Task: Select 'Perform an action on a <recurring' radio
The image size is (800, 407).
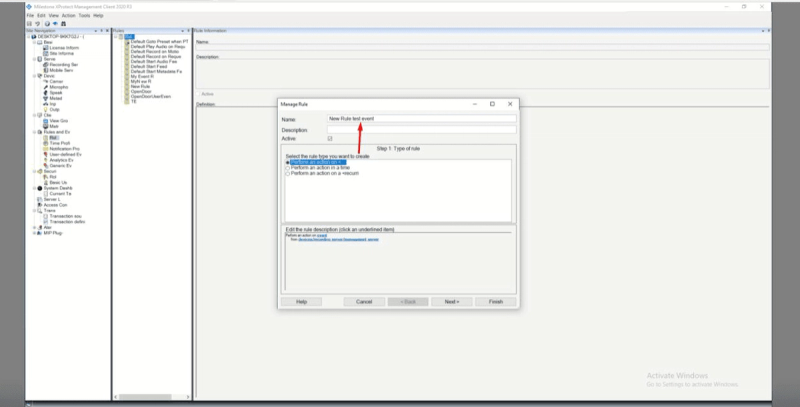Action: click(x=288, y=174)
